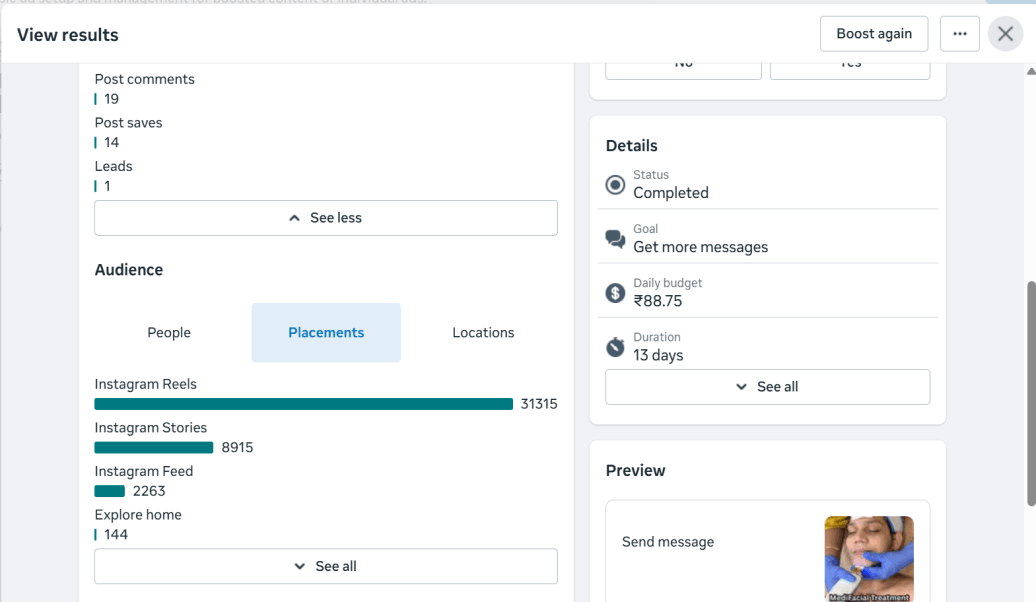Image resolution: width=1036 pixels, height=602 pixels.
Task: Click the ₹88.75 daily budget value
Action: pos(657,301)
